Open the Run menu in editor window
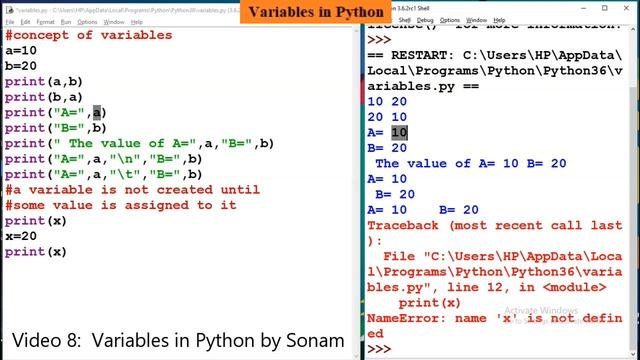The image size is (640, 360). point(66,22)
